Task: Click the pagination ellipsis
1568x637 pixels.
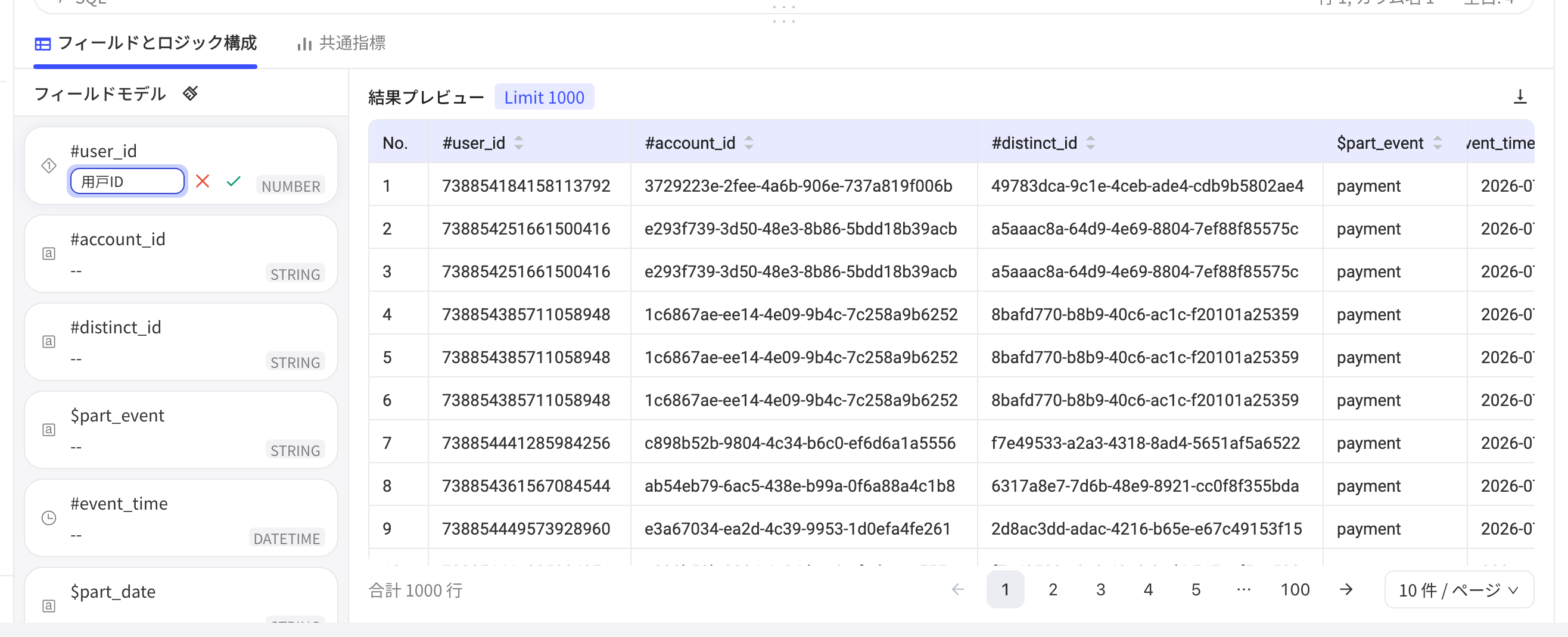Action: [x=1243, y=589]
